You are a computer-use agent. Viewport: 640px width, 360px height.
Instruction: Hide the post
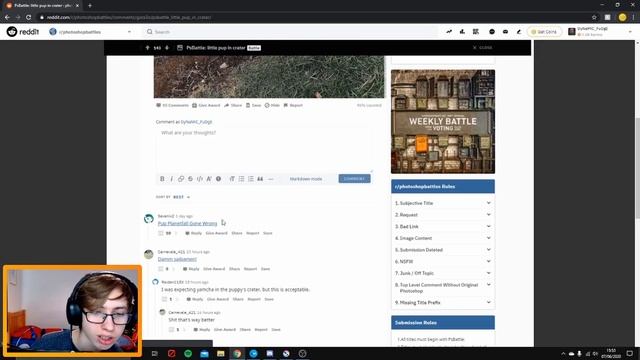pyautogui.click(x=272, y=105)
